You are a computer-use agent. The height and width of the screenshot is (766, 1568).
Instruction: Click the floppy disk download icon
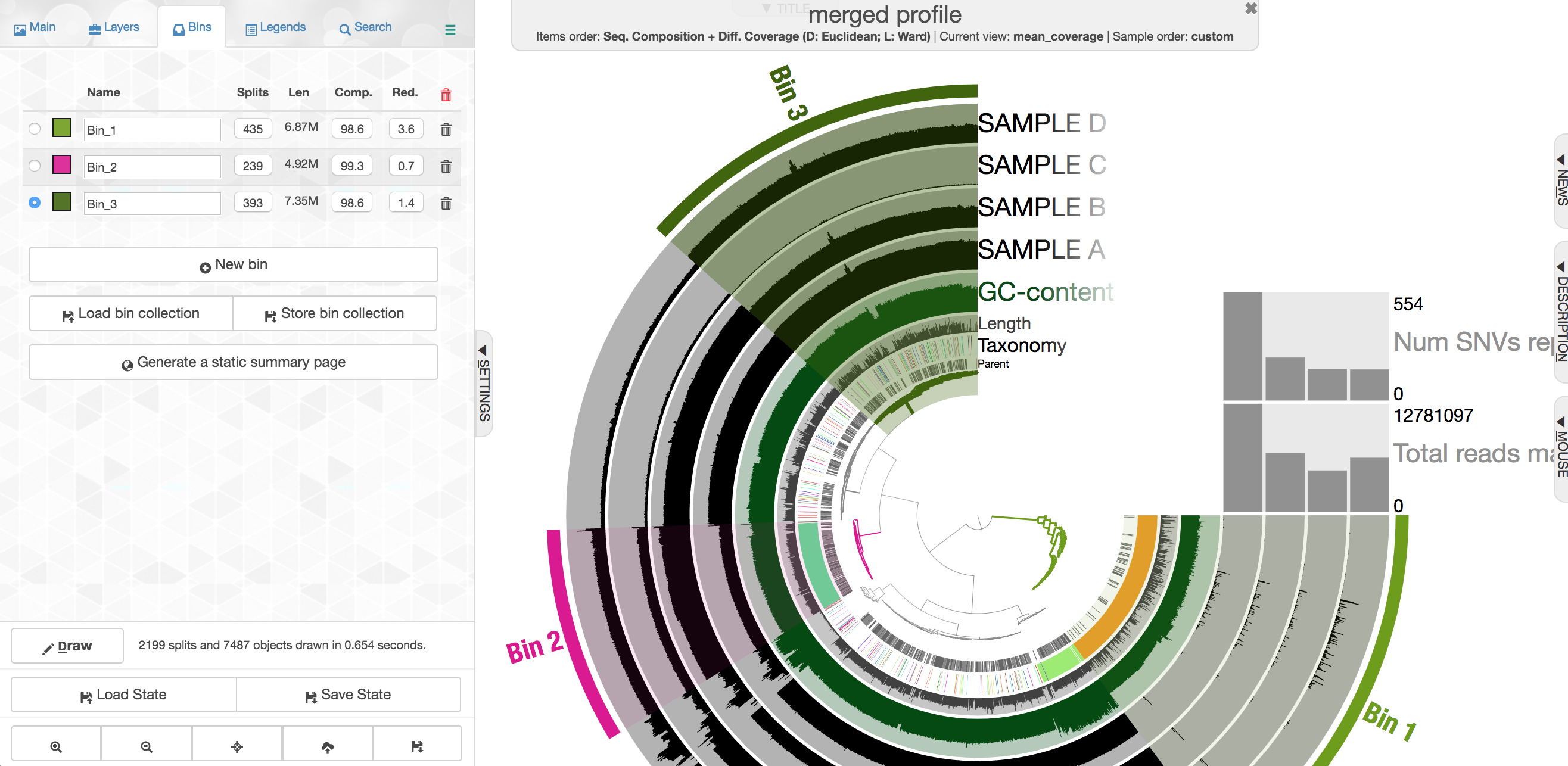[417, 746]
